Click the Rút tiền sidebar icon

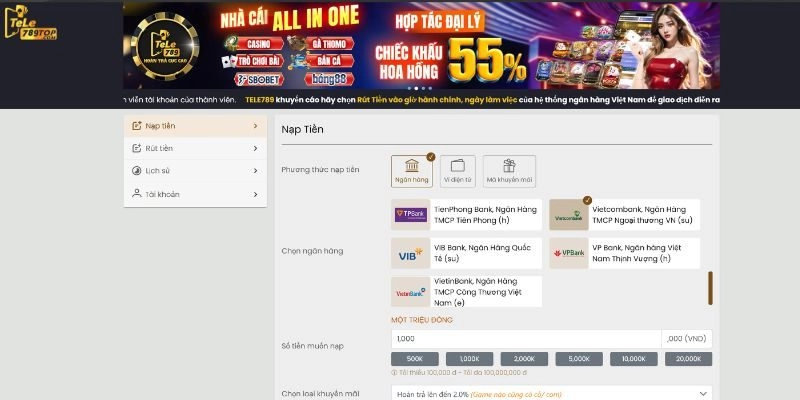(136, 148)
